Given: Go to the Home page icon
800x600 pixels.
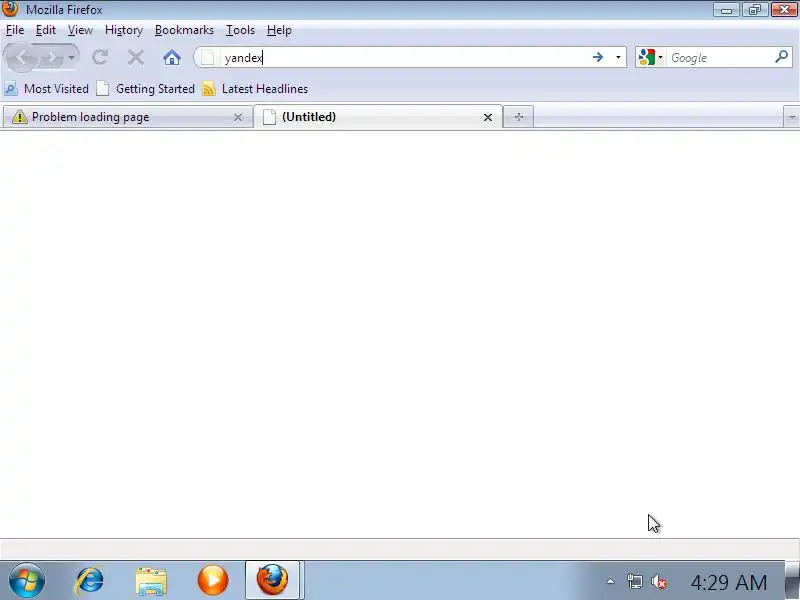Looking at the screenshot, I should coord(172,57).
